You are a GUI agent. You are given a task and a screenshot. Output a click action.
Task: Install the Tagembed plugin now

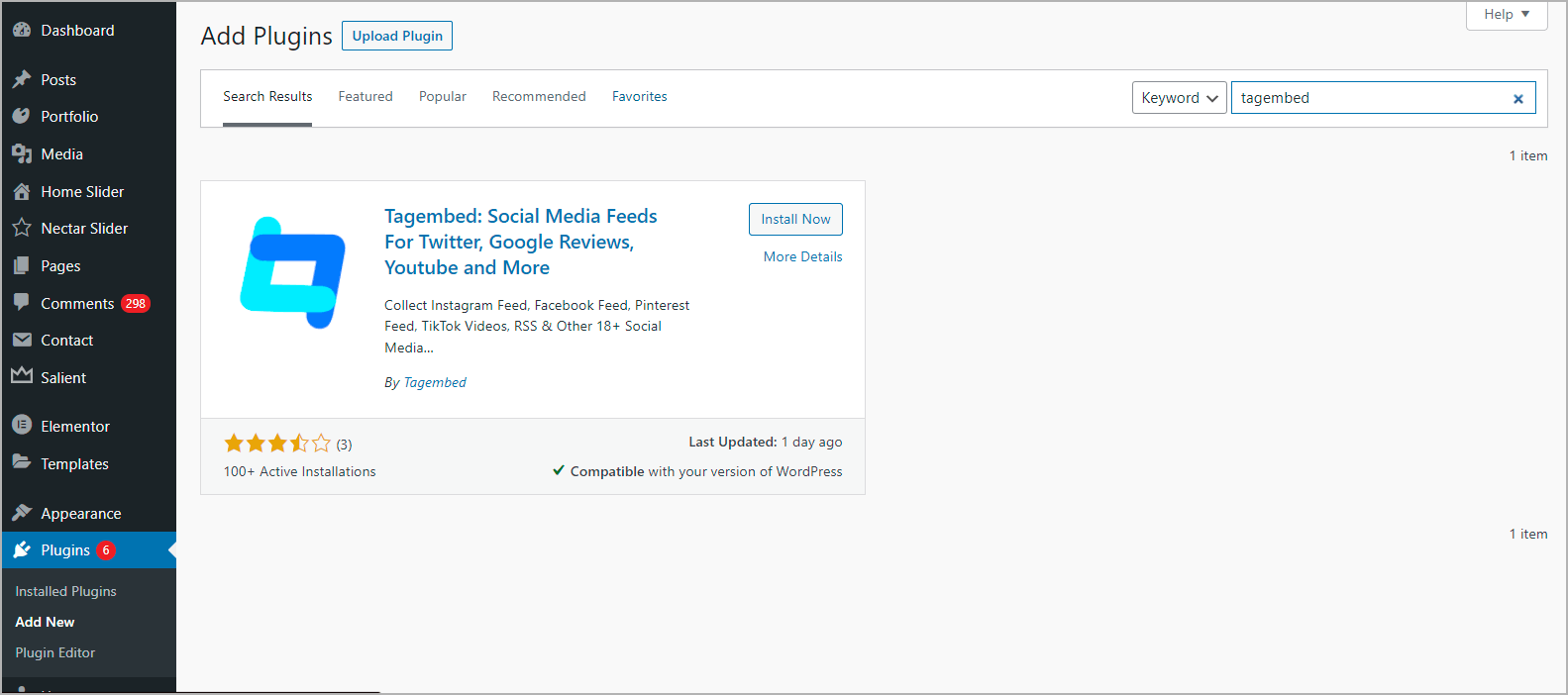tap(795, 219)
